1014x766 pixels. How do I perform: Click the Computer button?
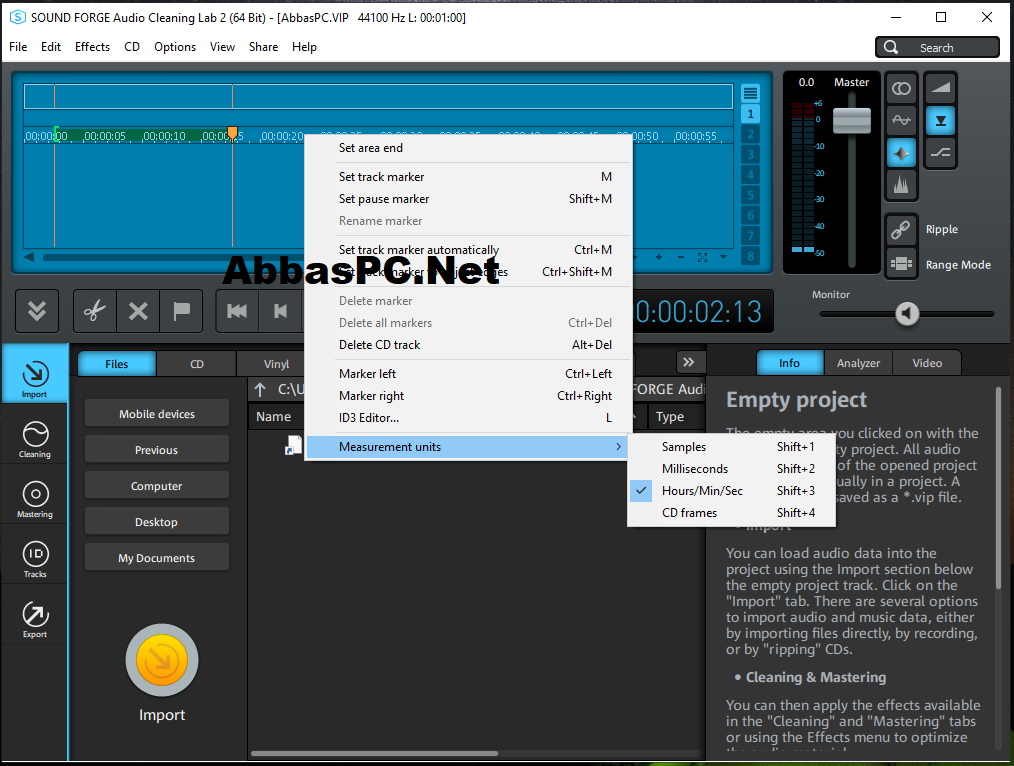coord(156,486)
